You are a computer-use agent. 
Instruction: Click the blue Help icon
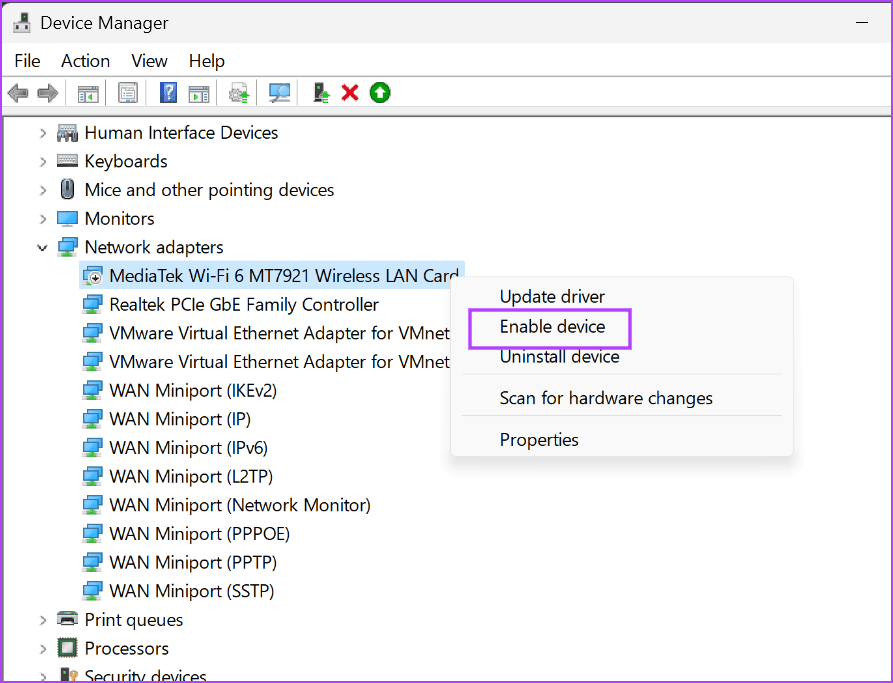pos(167,92)
